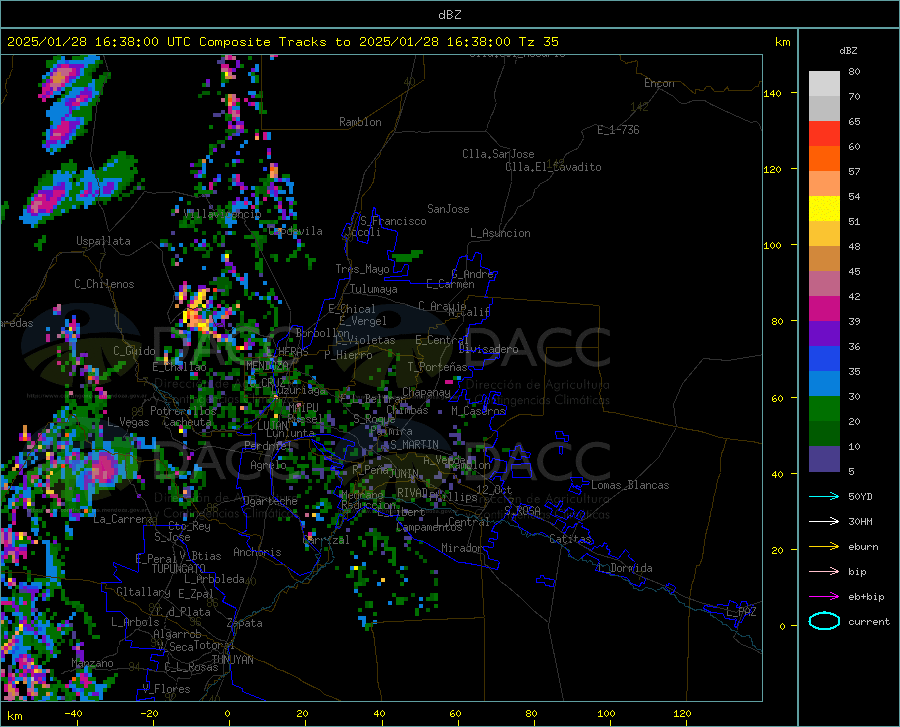Select the purple swatch between 36 and 39

(824, 334)
